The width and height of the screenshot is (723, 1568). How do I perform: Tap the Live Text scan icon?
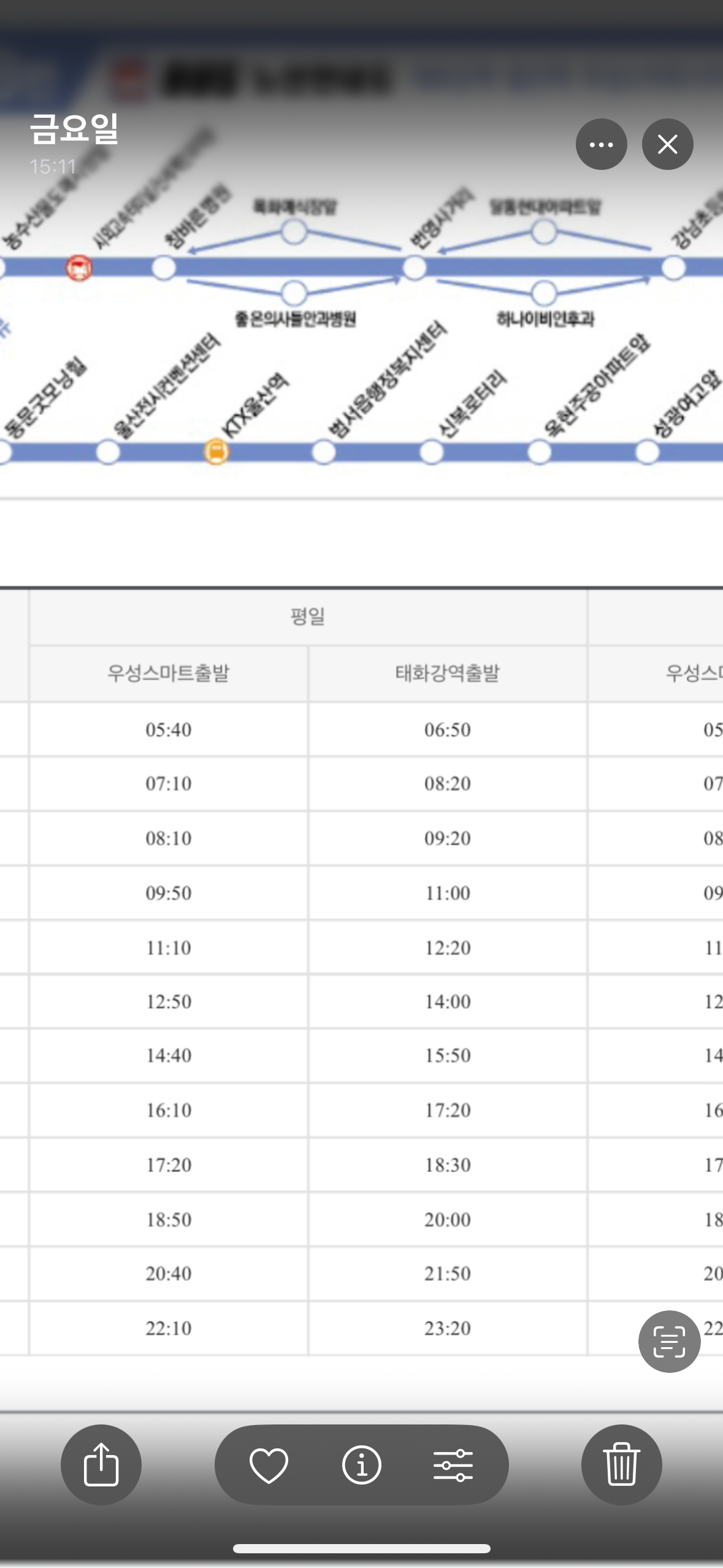[669, 1341]
